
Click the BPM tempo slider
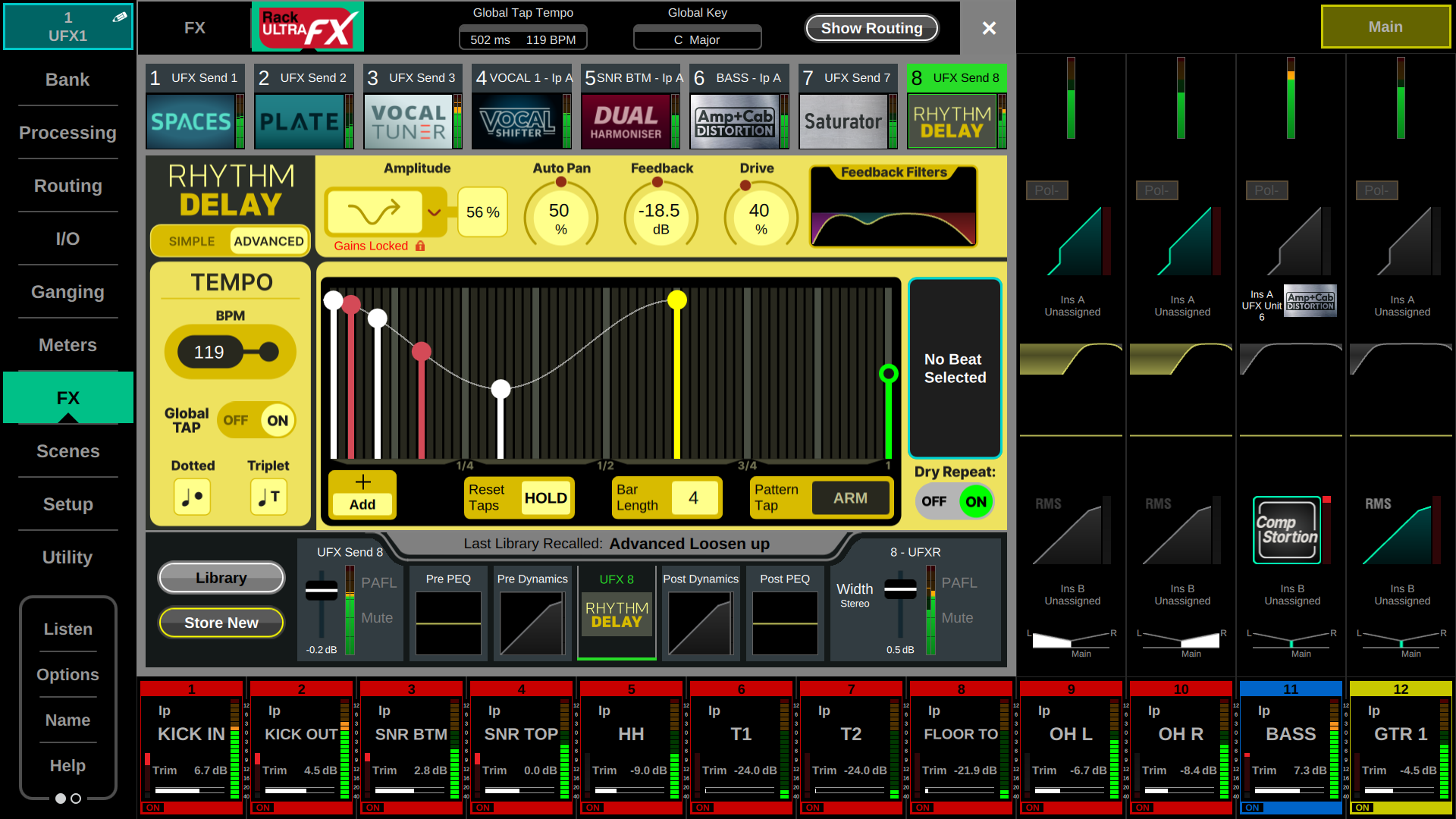click(x=230, y=352)
